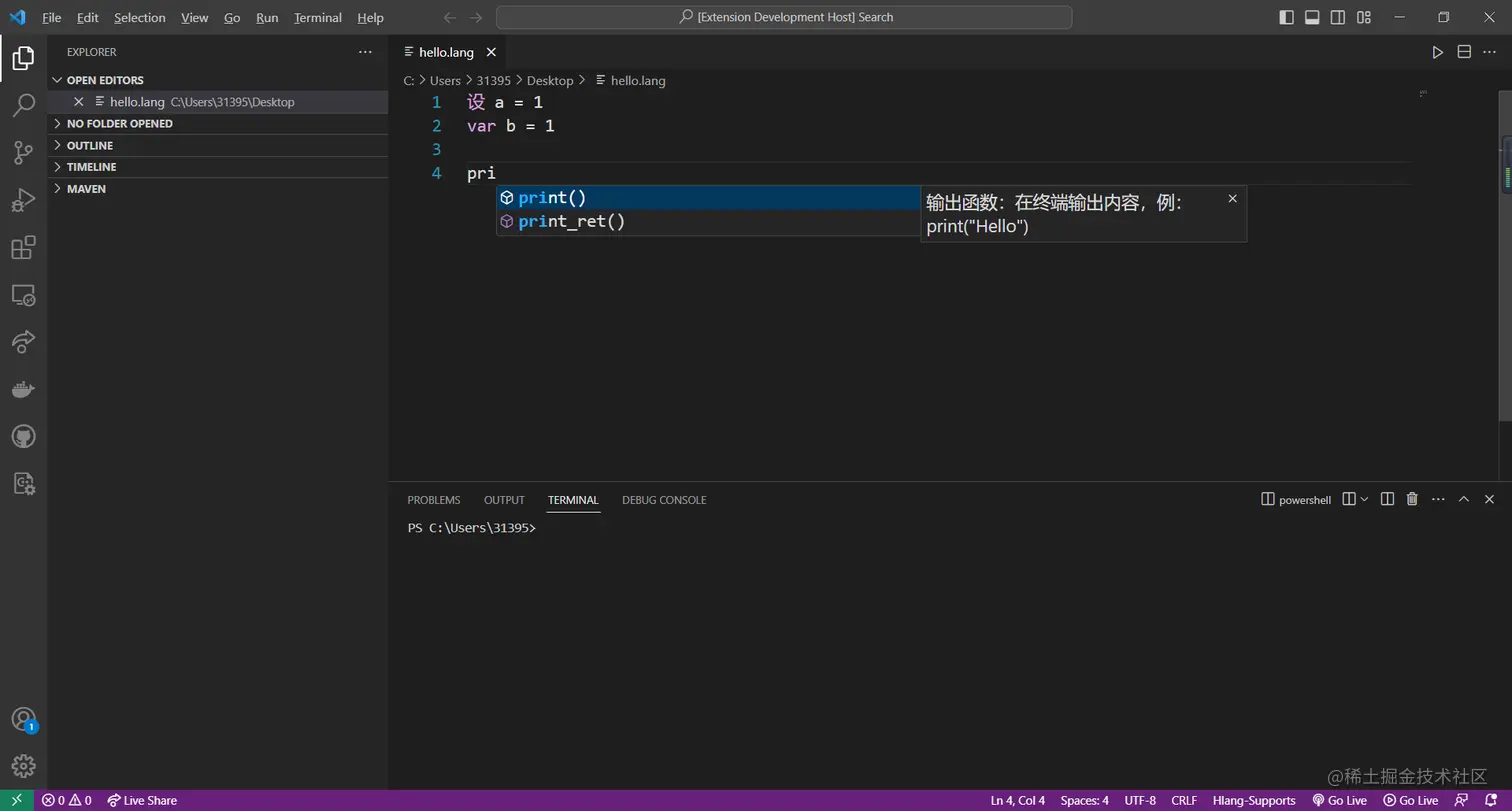Open the Source Control view
Viewport: 1512px width, 811px height.
[x=23, y=152]
